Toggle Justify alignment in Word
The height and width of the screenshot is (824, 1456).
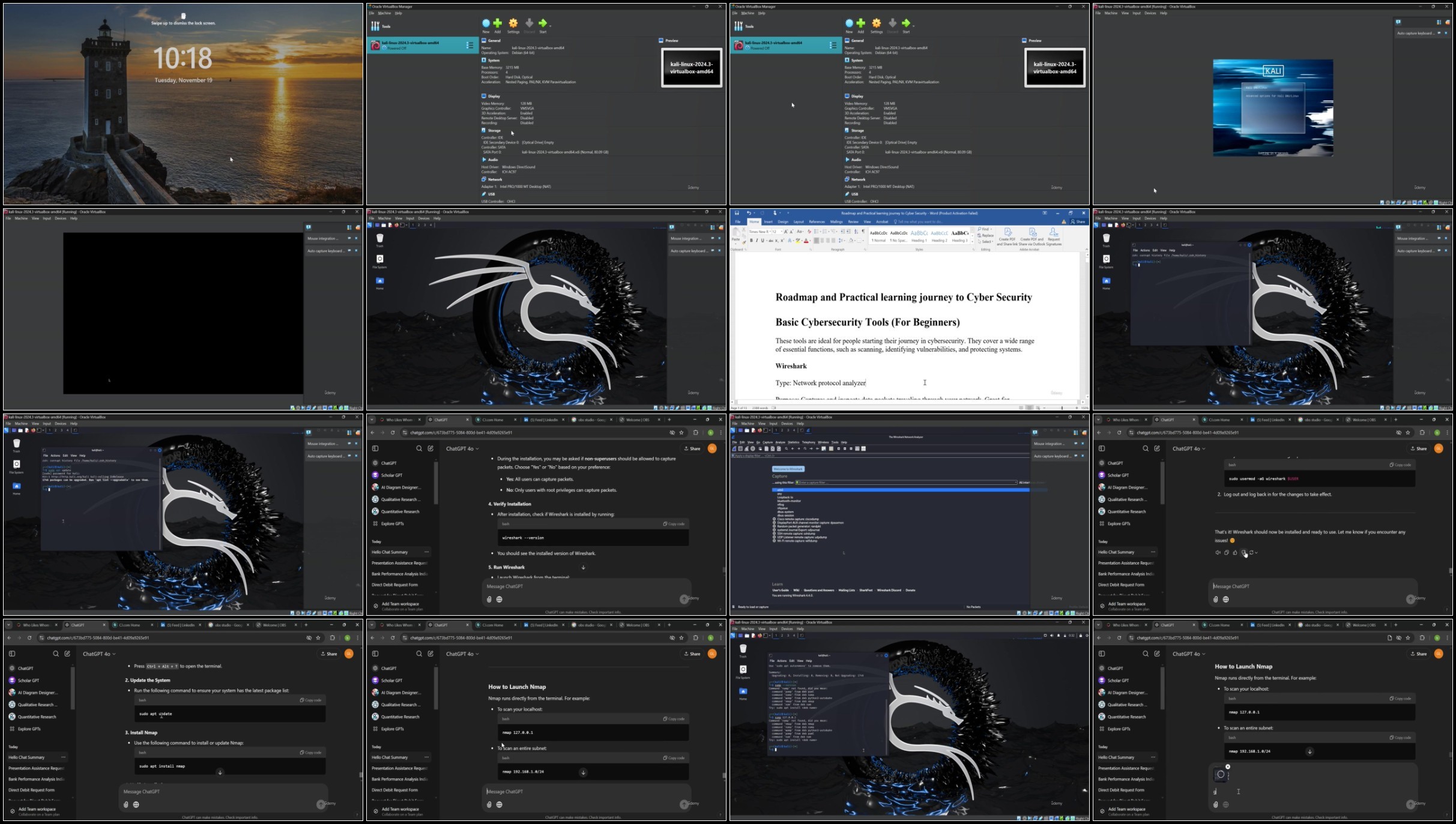click(833, 240)
